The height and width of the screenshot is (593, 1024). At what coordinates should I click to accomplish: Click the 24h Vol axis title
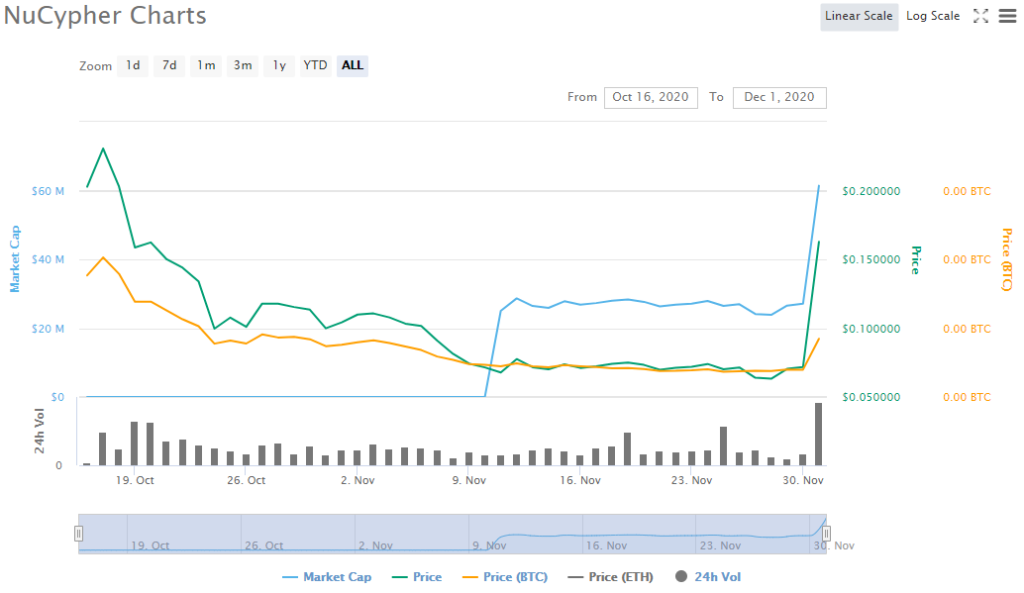[x=39, y=431]
